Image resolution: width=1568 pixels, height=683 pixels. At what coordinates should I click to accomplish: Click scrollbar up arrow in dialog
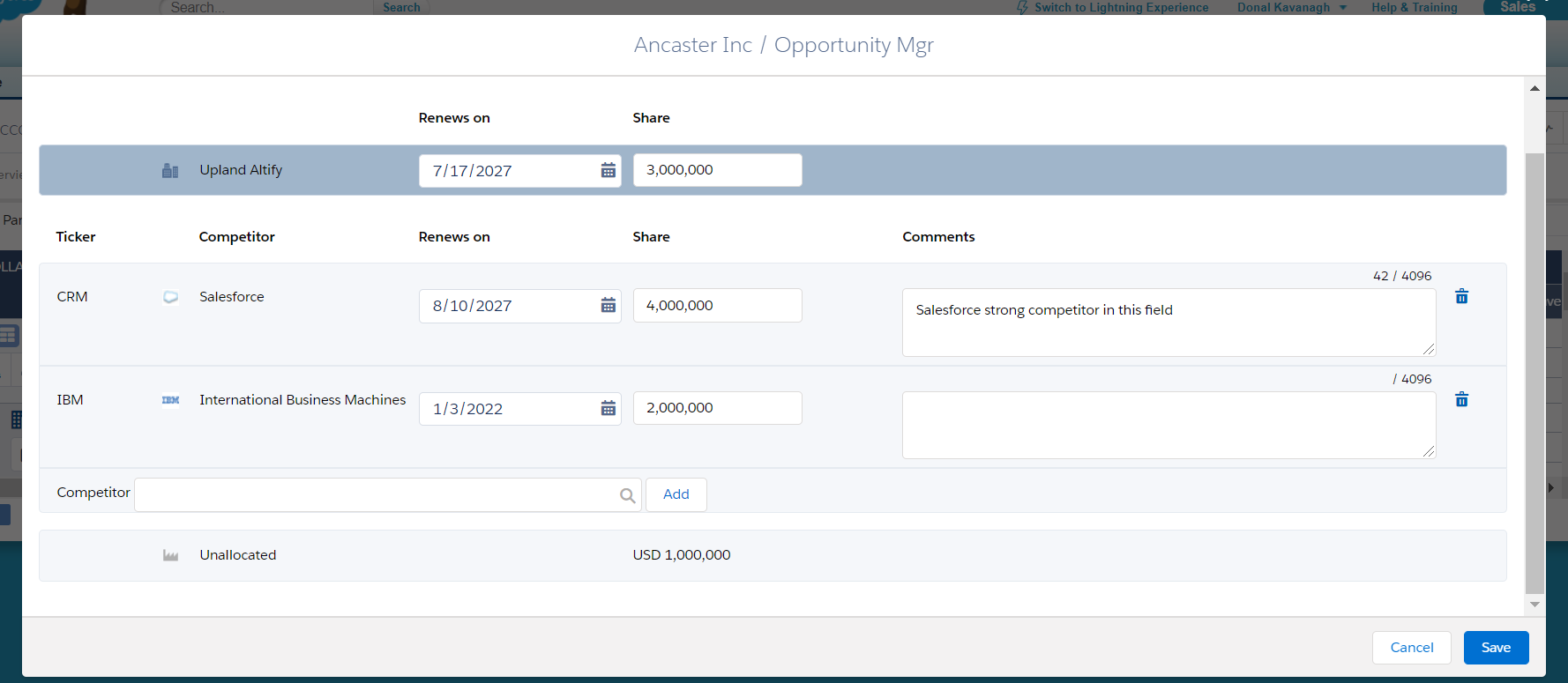1534,88
